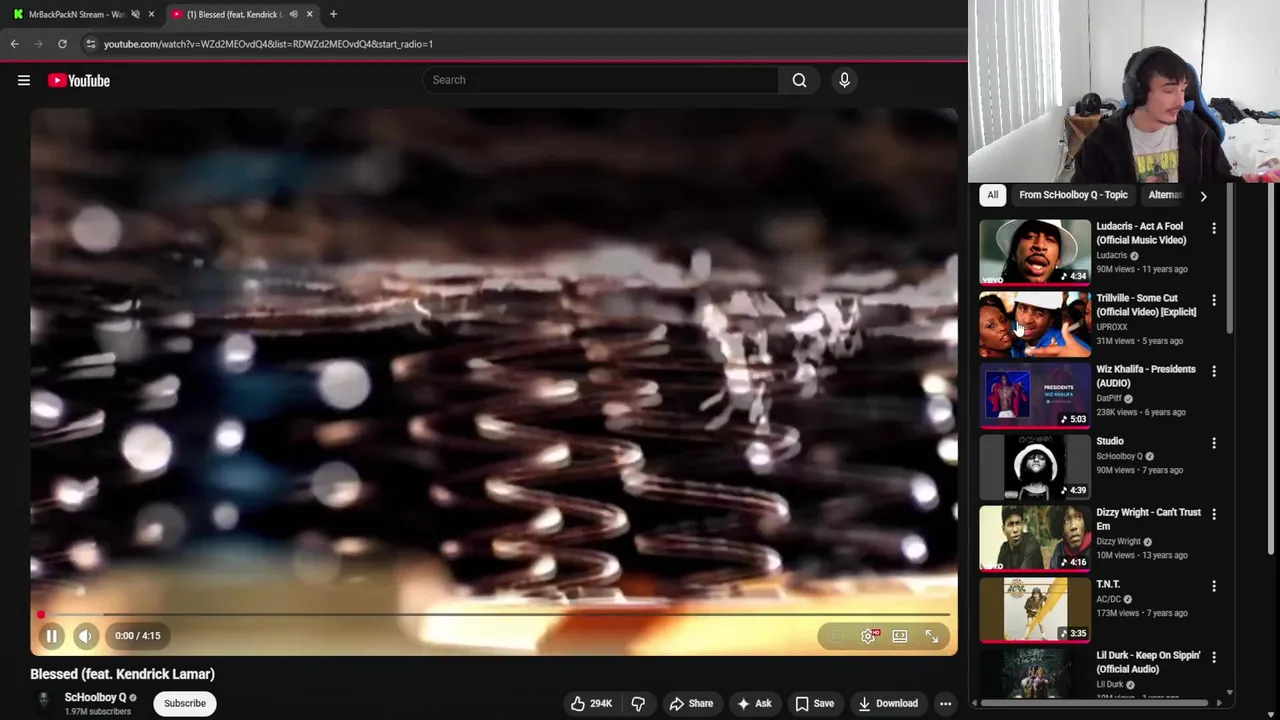Open Dizzy Wright - Can't Trust Em title
Screen dimensions: 1280x720
pyautogui.click(x=1149, y=519)
